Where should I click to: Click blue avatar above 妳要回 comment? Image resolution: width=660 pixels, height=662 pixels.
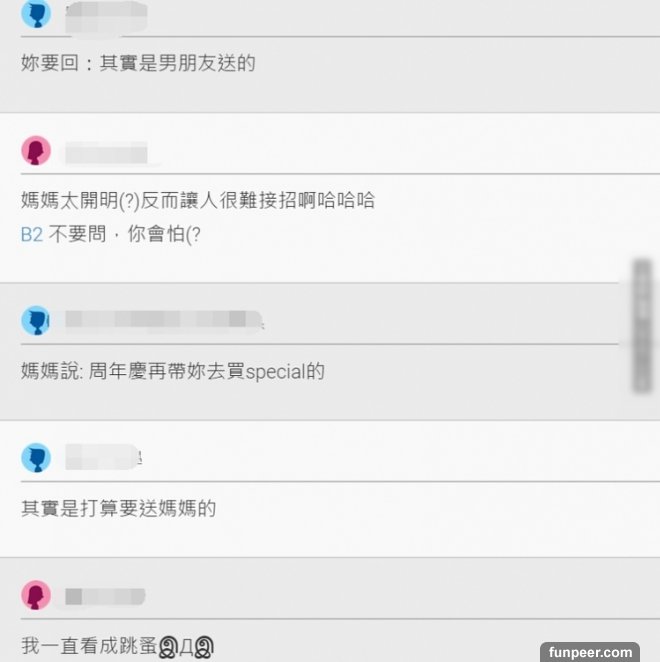point(36,14)
